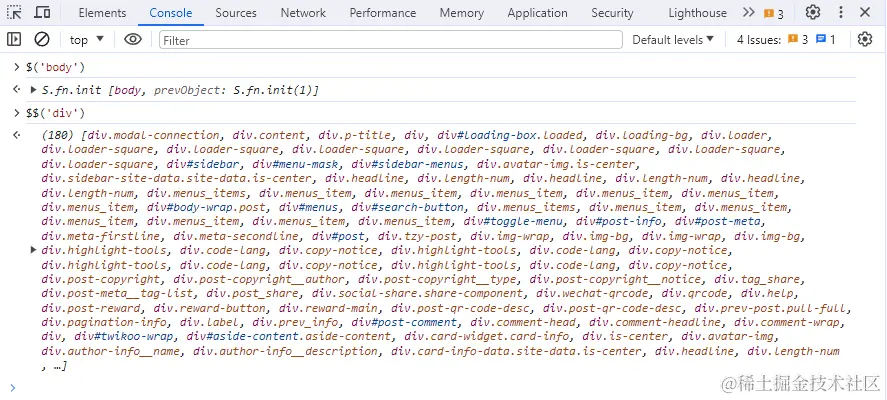Viewport: 887px width, 400px height.
Task: Open the 4 Issues link
Action: [x=759, y=40]
